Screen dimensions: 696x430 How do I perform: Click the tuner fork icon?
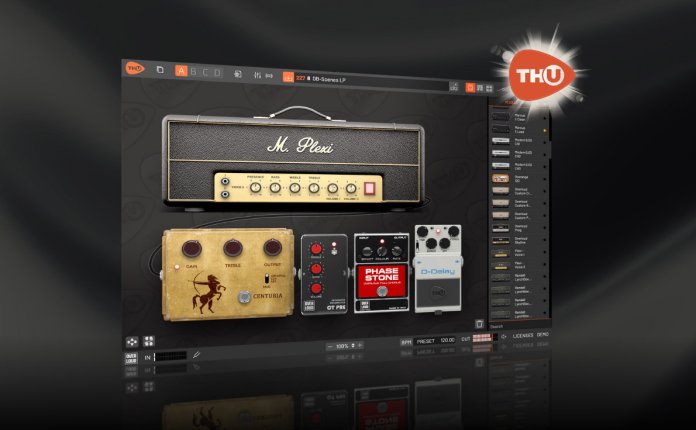pos(197,353)
